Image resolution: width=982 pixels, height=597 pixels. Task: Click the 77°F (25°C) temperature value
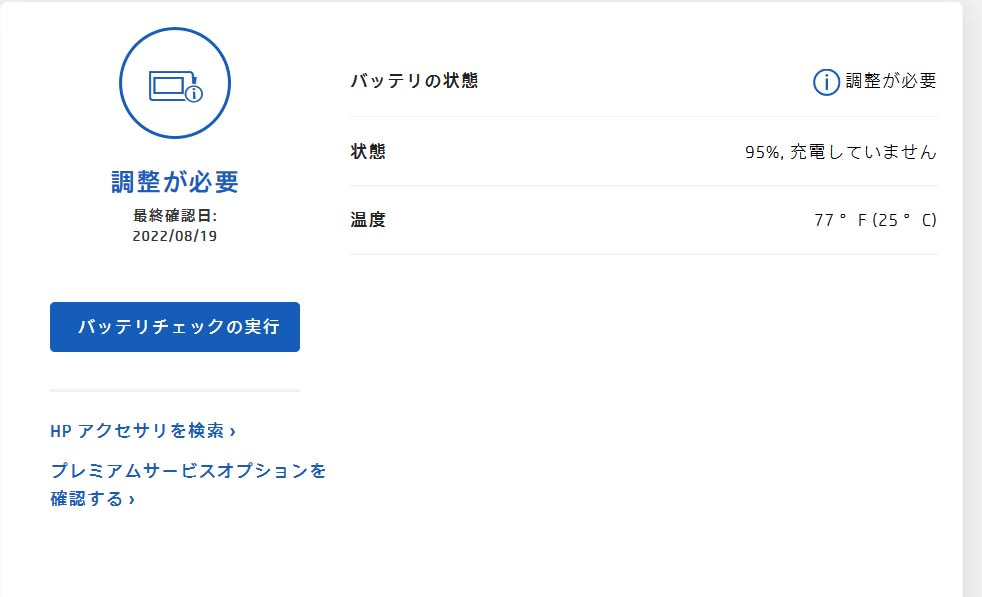(x=875, y=220)
